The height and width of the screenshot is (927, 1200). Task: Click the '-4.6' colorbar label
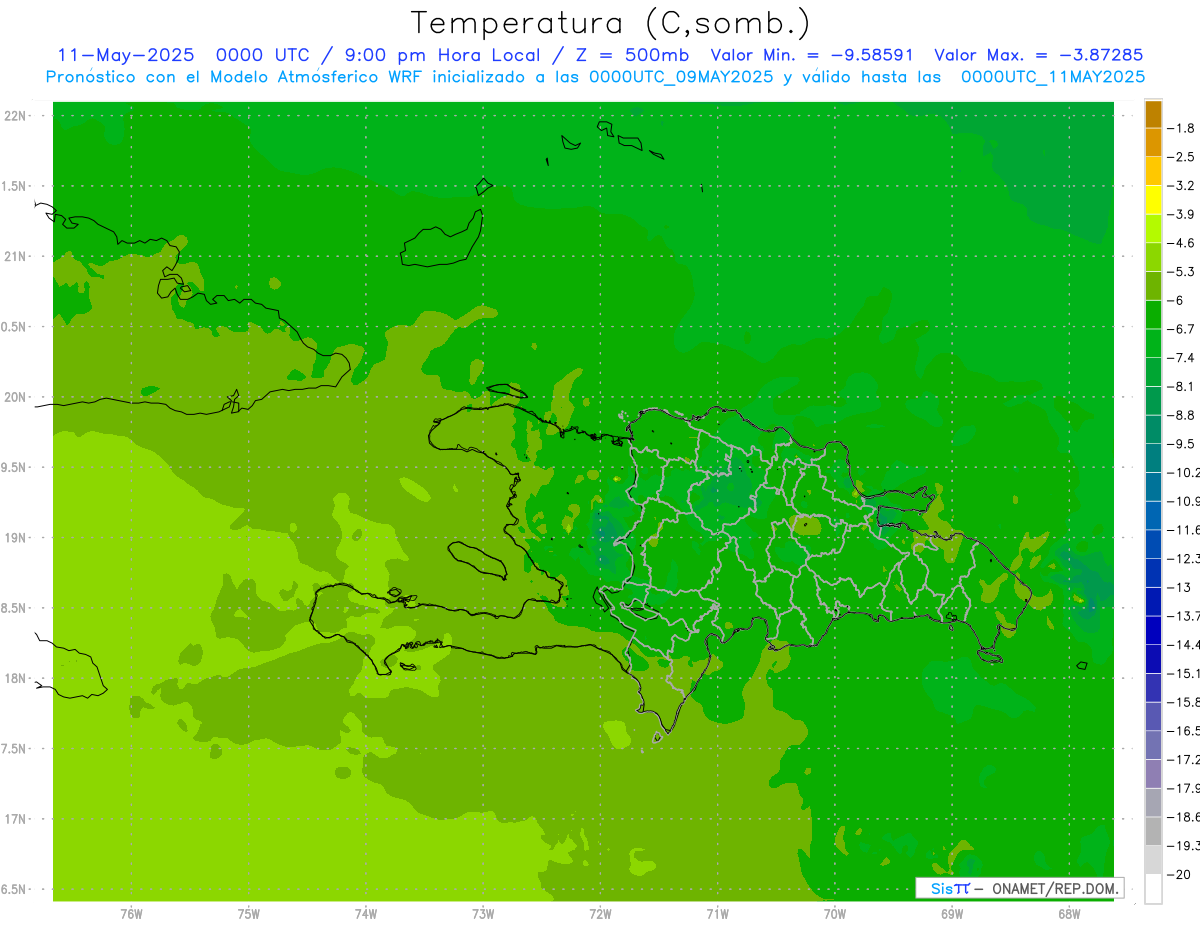pos(1182,243)
